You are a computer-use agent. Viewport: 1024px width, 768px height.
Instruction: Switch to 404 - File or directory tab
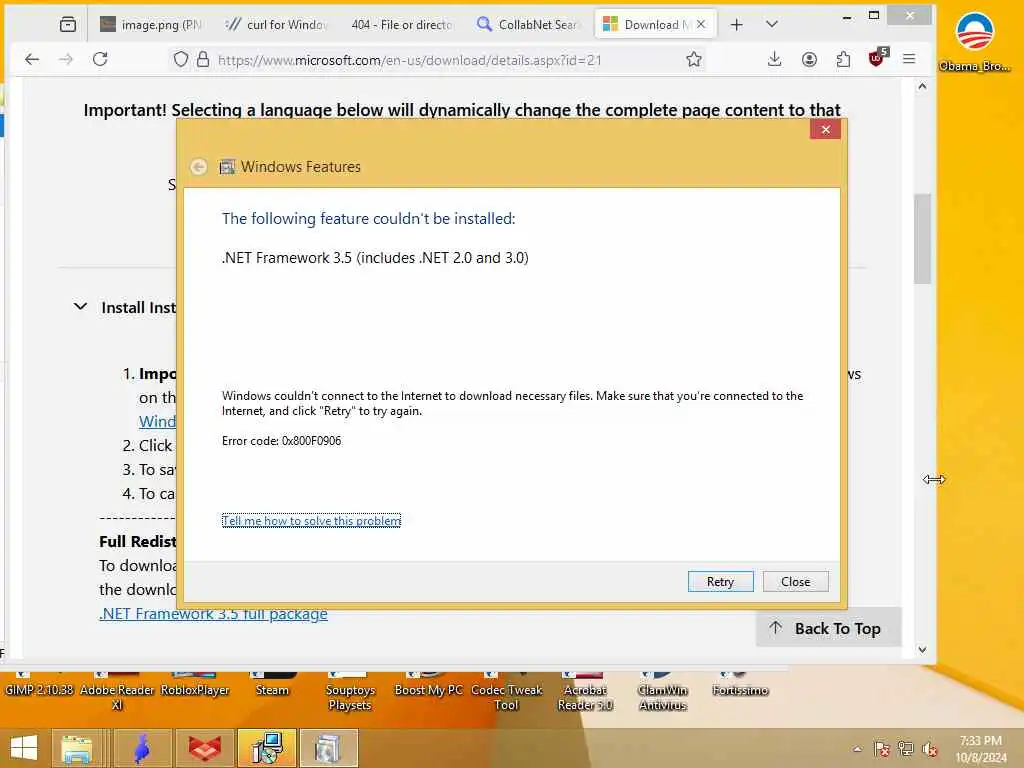click(x=402, y=25)
